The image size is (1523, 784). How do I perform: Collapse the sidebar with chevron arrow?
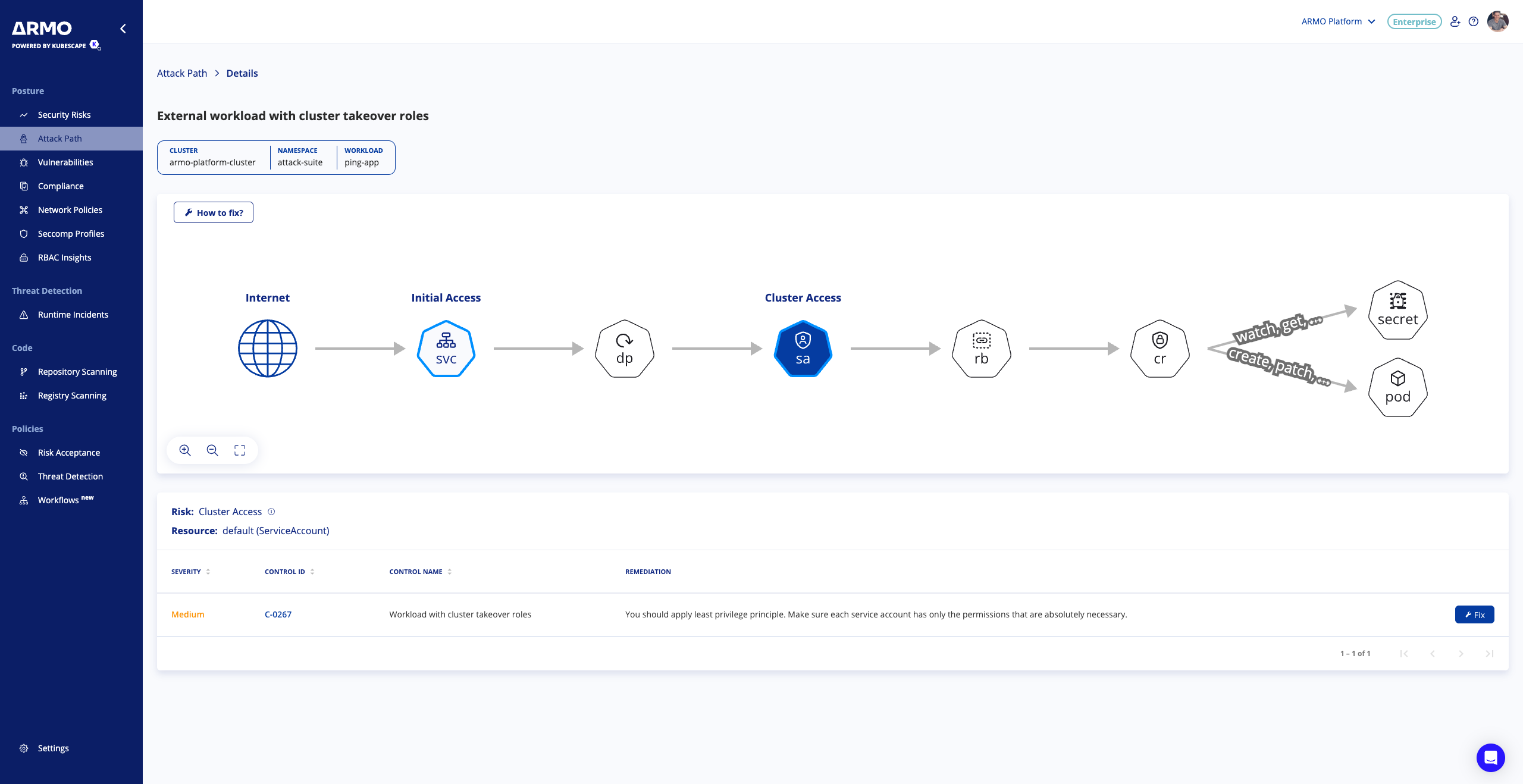point(123,29)
